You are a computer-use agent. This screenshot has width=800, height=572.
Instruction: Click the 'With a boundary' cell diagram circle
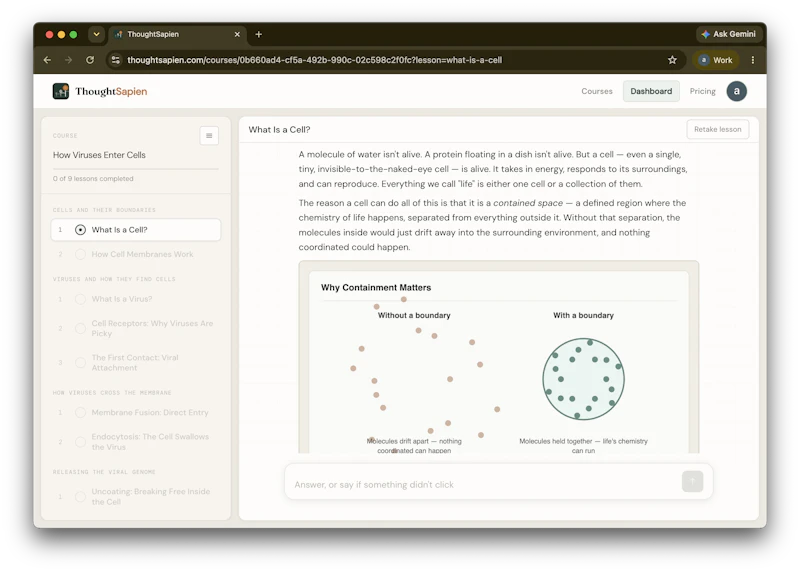[x=583, y=379]
